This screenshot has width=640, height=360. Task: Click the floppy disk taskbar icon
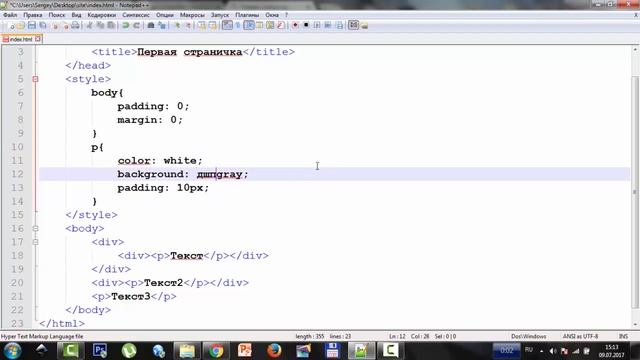tap(332, 351)
